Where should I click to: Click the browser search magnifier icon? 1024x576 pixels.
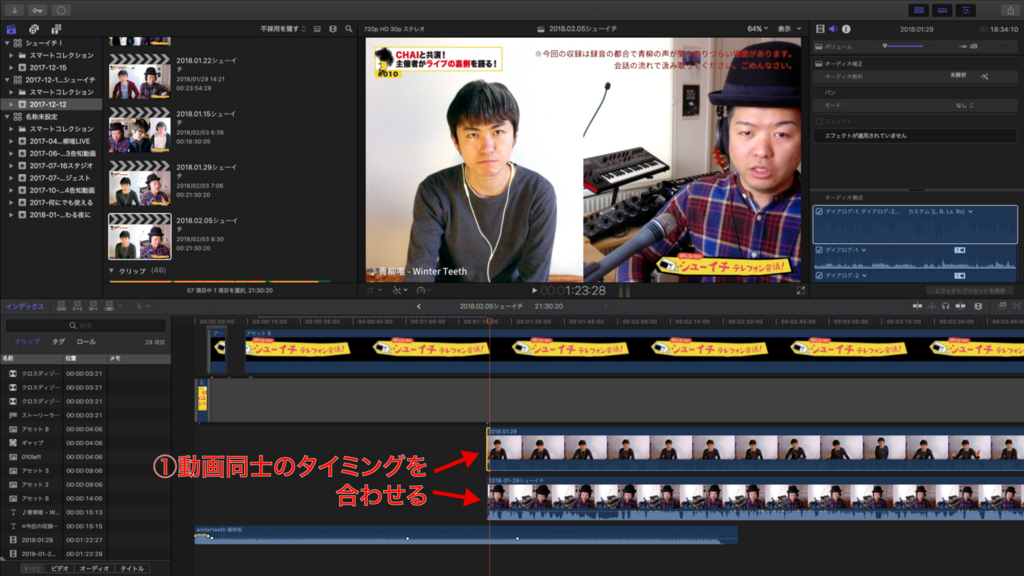click(349, 29)
